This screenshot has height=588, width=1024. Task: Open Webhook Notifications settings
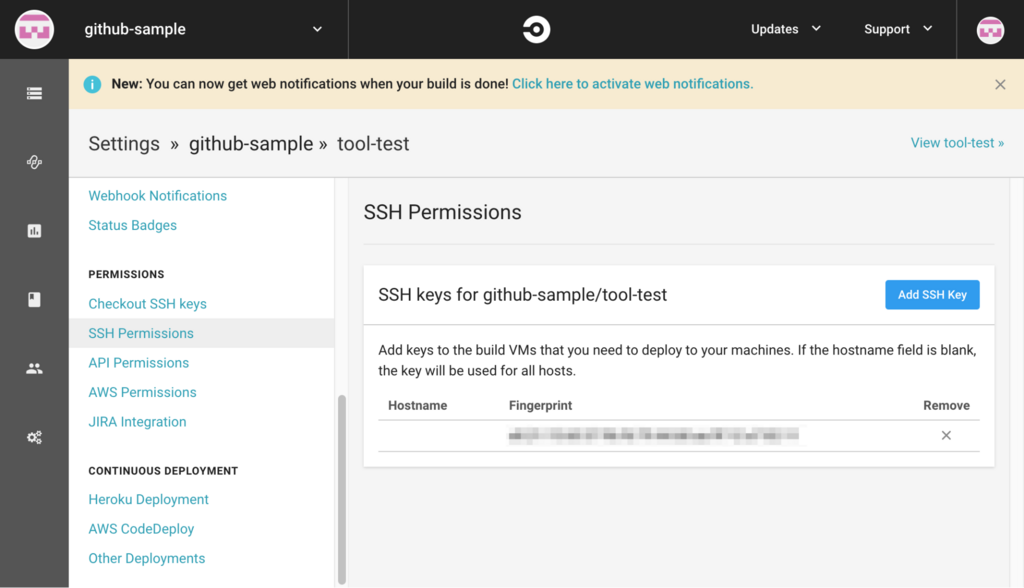(x=157, y=196)
